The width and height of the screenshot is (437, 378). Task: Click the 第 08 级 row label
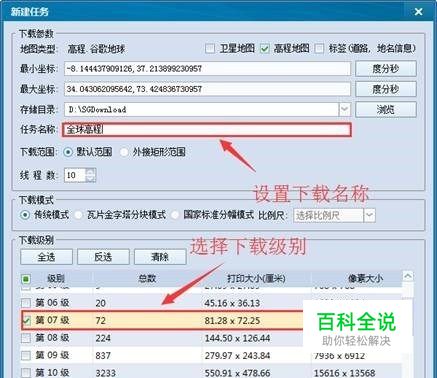[x=52, y=338]
